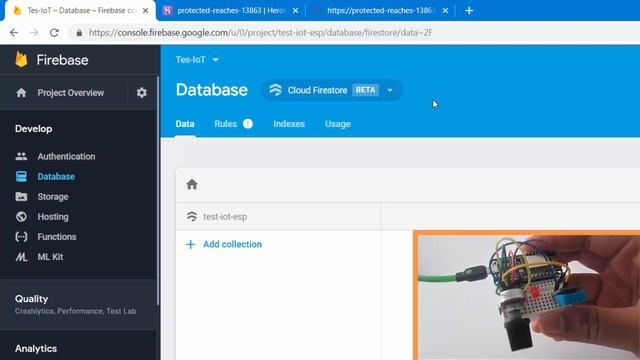Open project settings gear icon
The height and width of the screenshot is (360, 640).
tap(141, 93)
